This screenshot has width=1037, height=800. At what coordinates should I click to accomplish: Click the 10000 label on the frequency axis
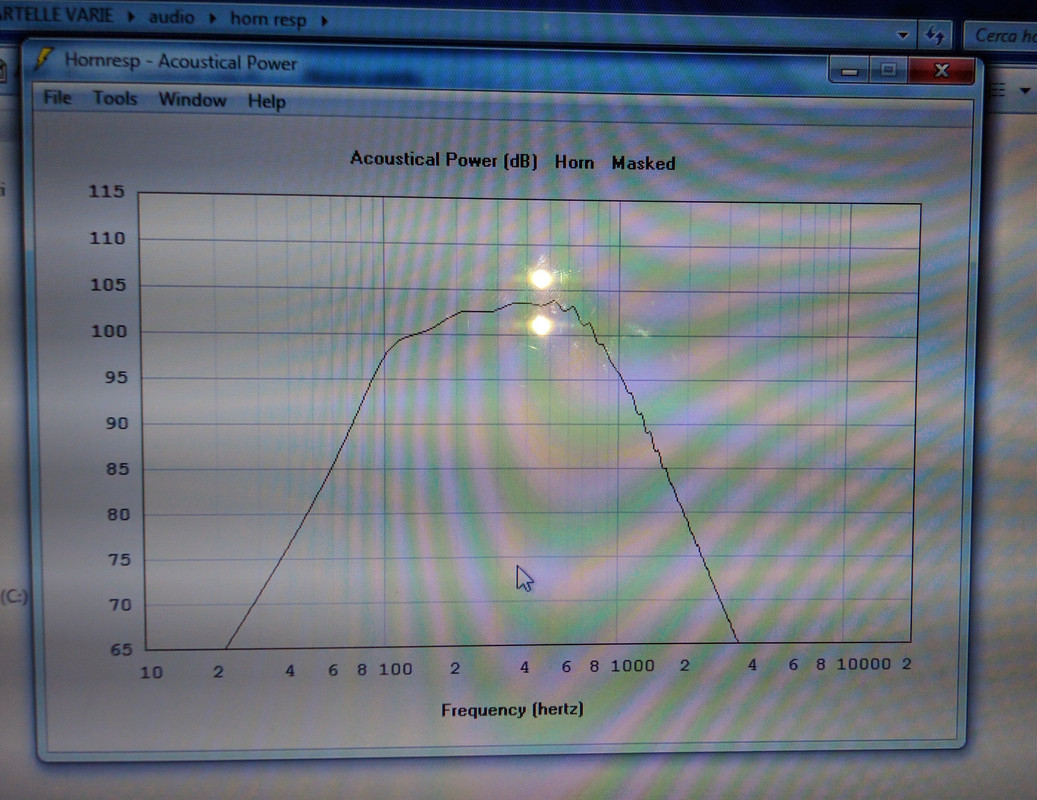click(863, 664)
